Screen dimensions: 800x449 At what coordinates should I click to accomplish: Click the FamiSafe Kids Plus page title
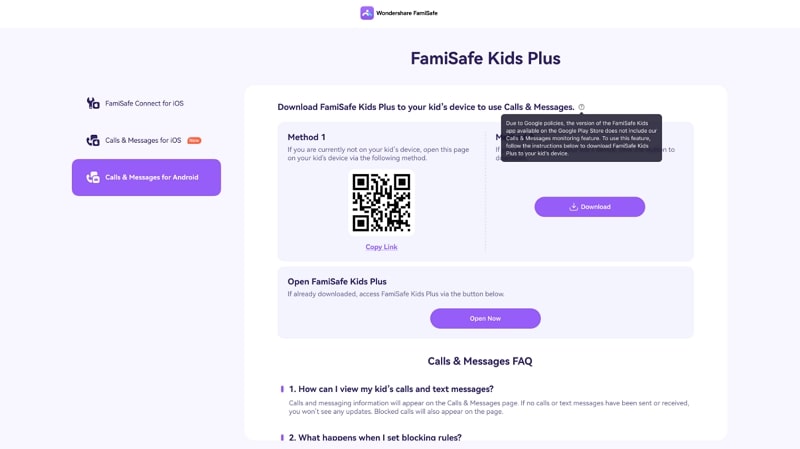click(485, 58)
